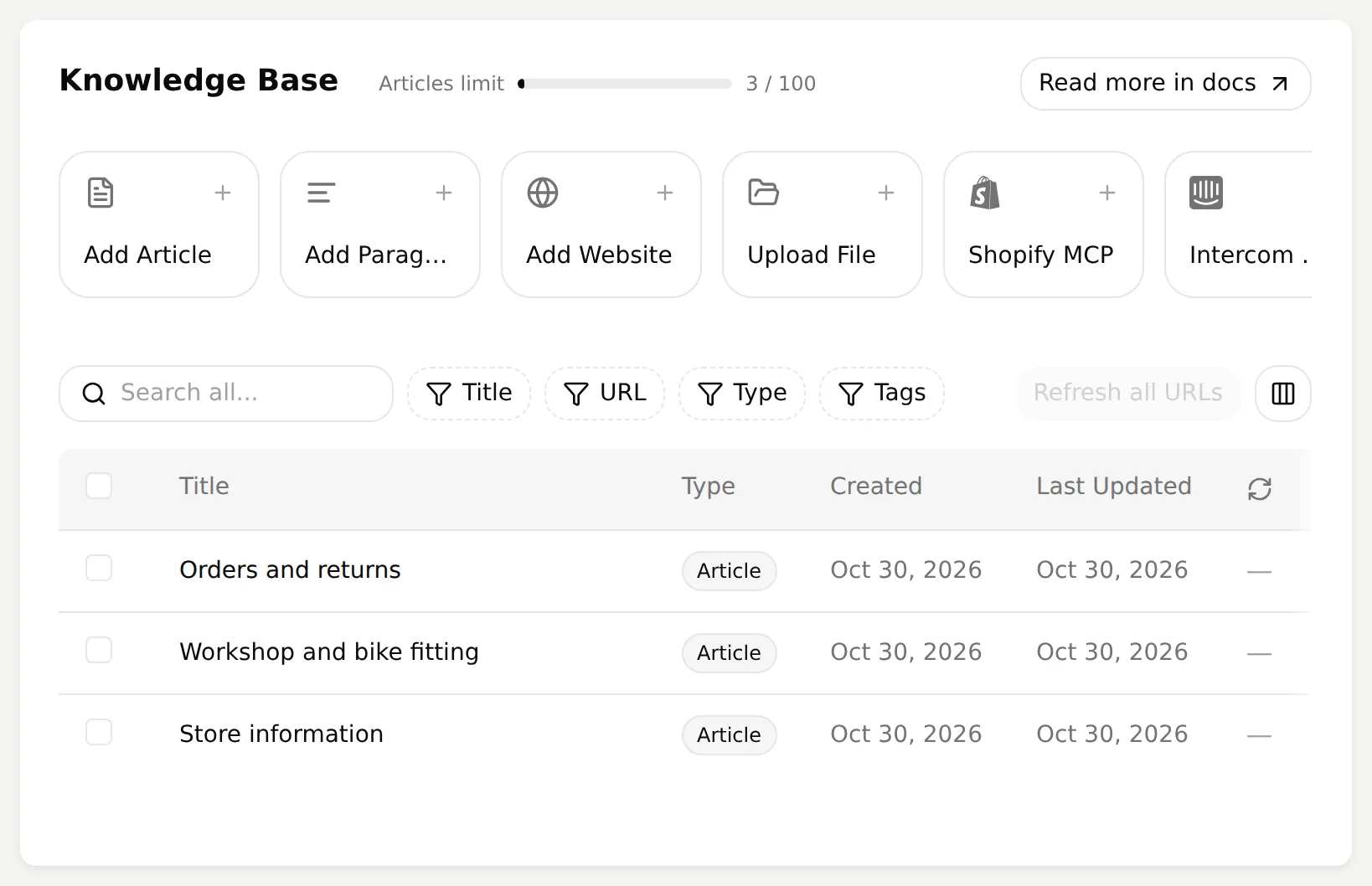Open the URL filter
This screenshot has width=1372, height=886.
[605, 393]
